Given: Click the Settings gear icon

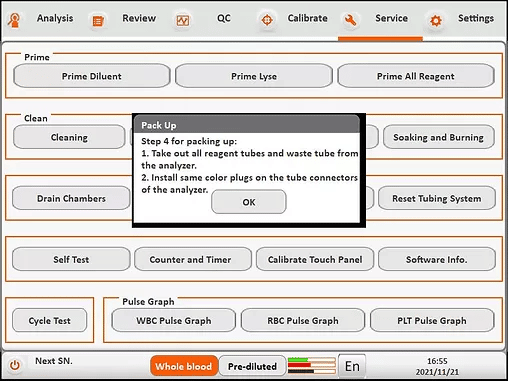Looking at the screenshot, I should point(436,21).
